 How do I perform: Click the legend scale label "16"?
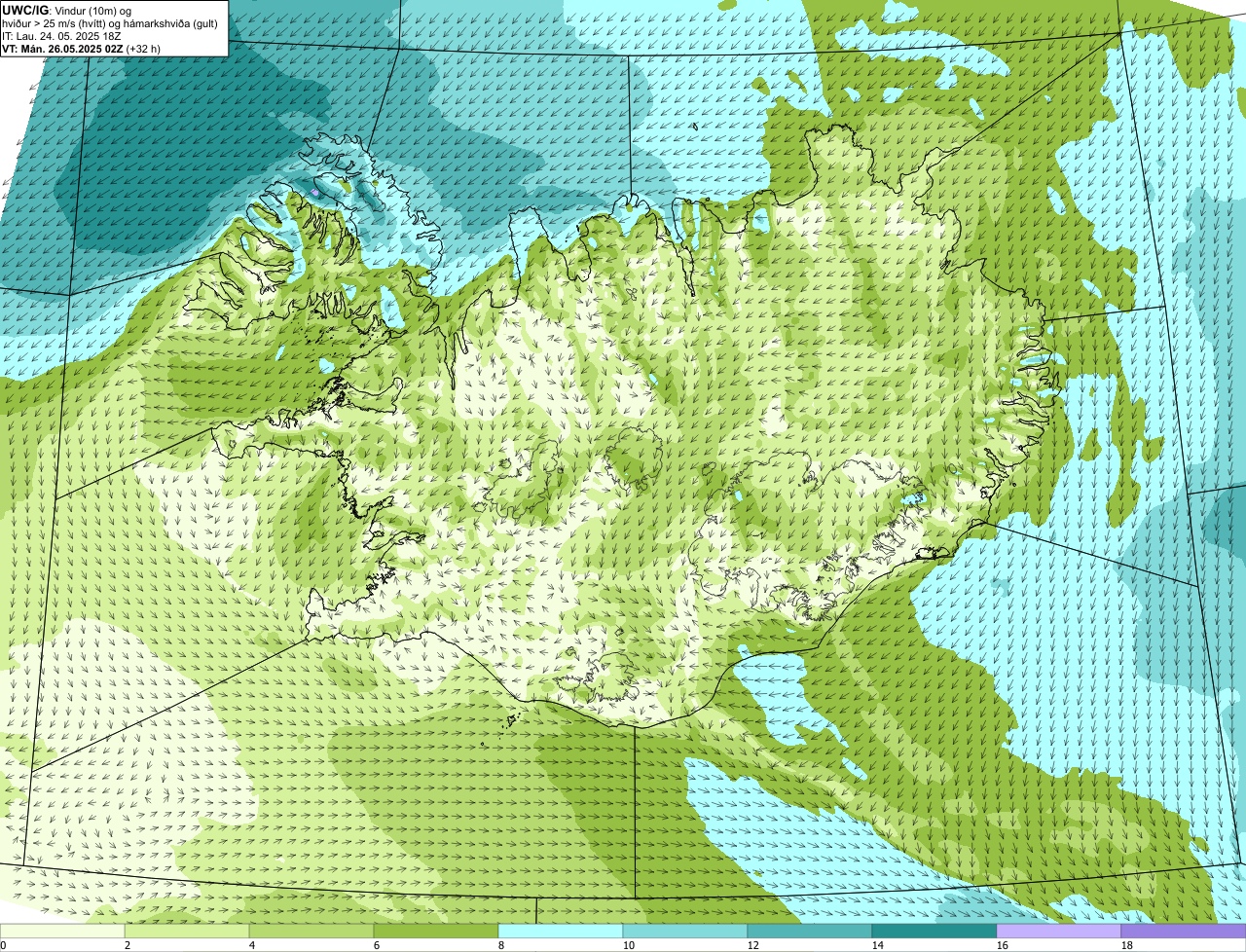(x=1003, y=945)
